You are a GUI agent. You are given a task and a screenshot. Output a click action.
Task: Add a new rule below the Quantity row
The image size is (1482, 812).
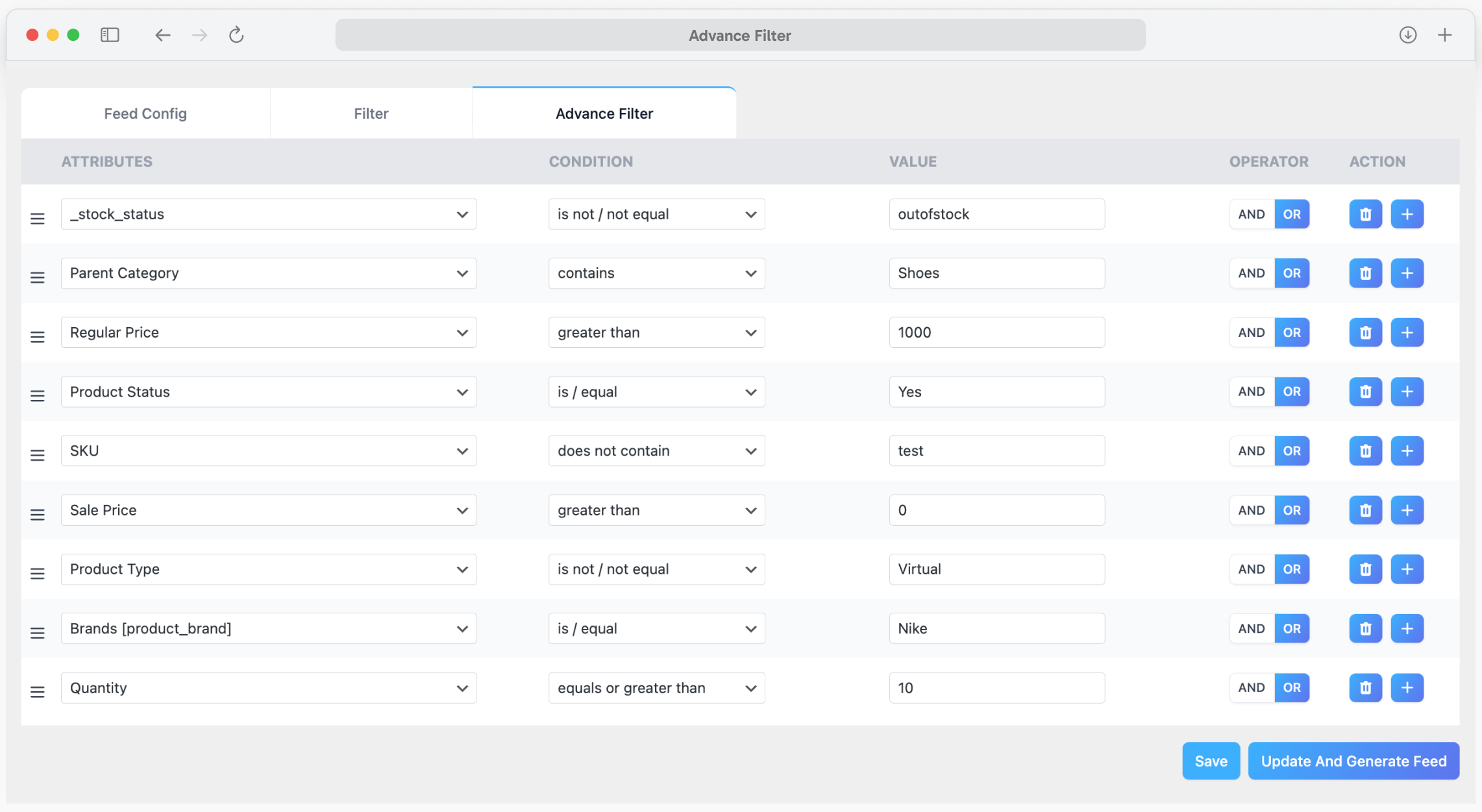tap(1407, 687)
